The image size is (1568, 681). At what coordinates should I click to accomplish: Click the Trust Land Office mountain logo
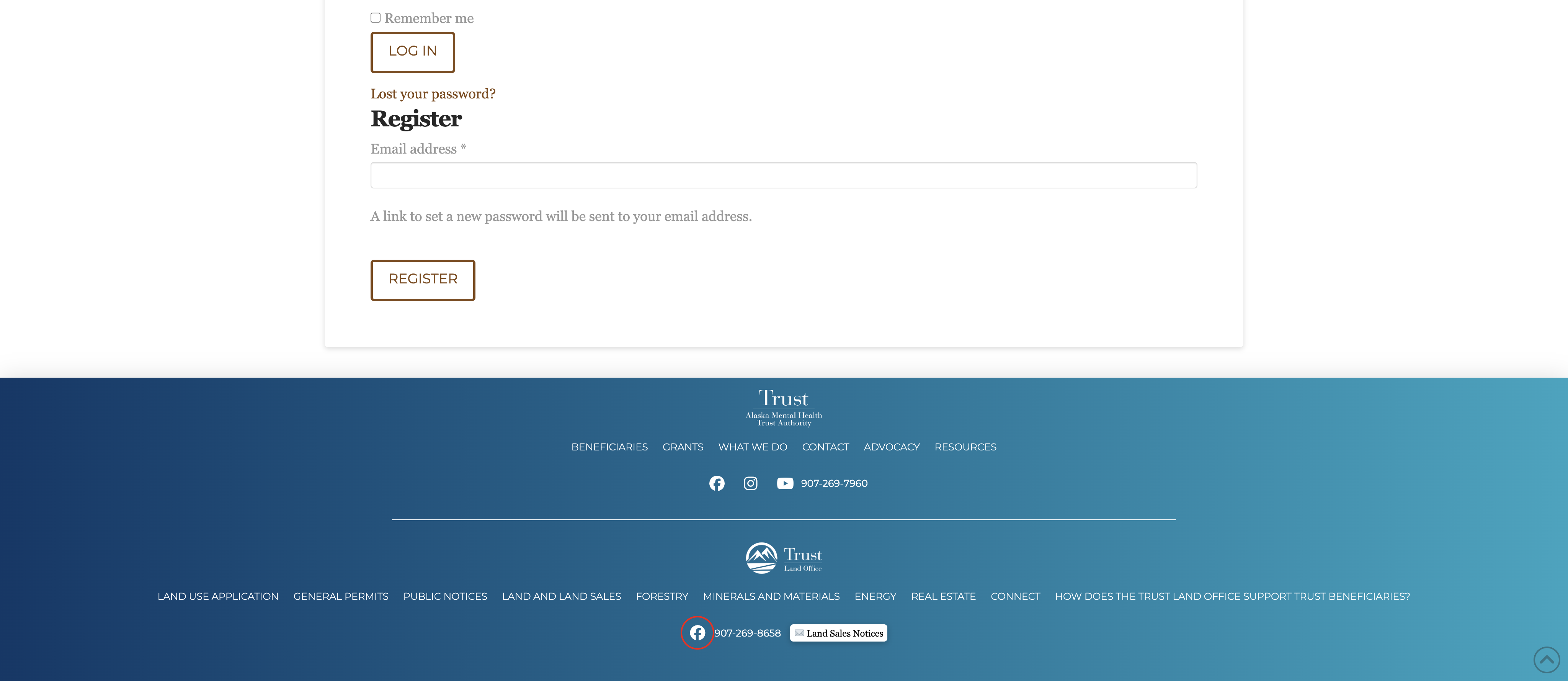pos(761,558)
